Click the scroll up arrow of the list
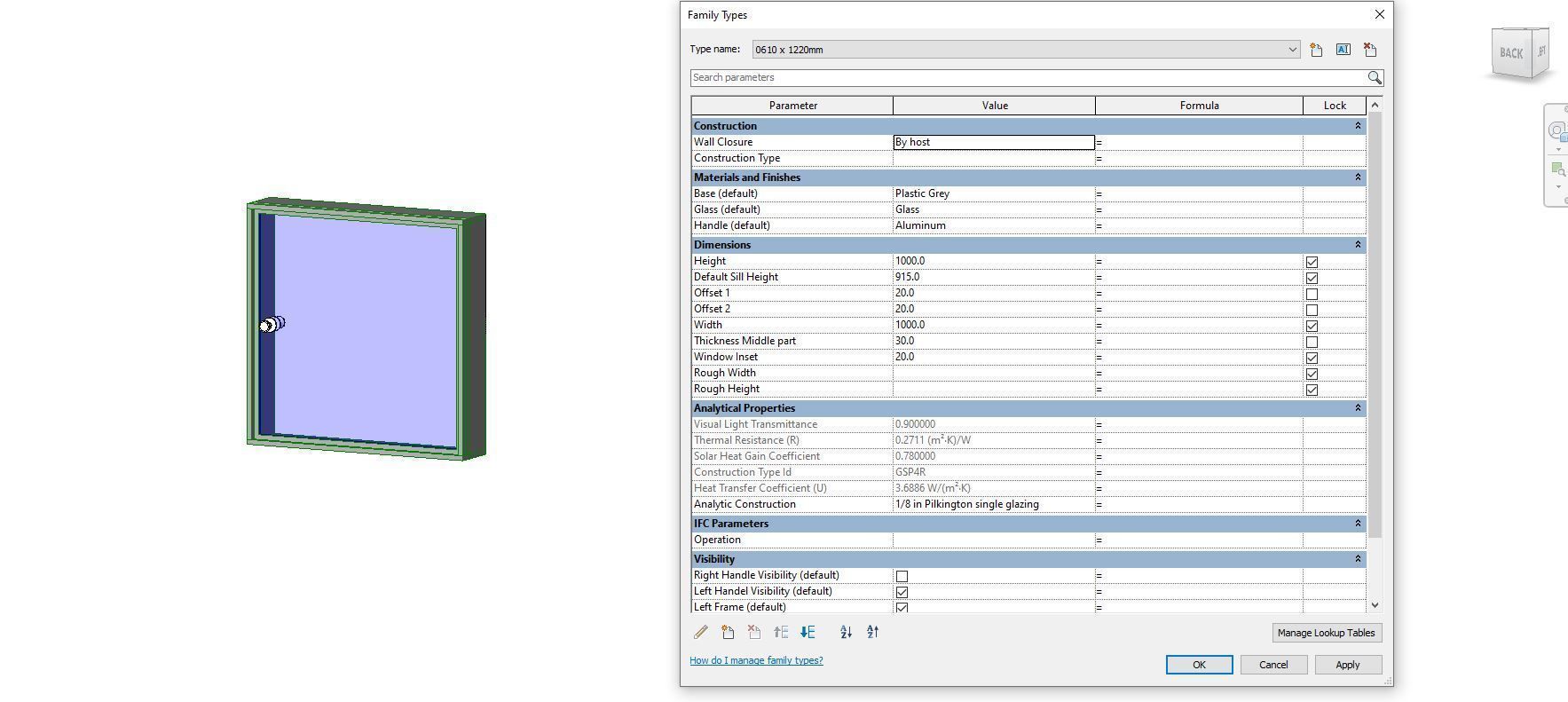Screen dimensions: 1568x702 1375,106
